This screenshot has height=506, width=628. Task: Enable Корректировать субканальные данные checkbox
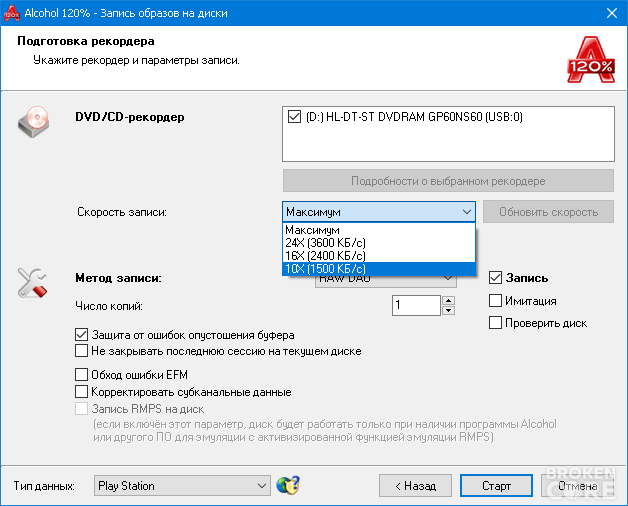(x=81, y=391)
